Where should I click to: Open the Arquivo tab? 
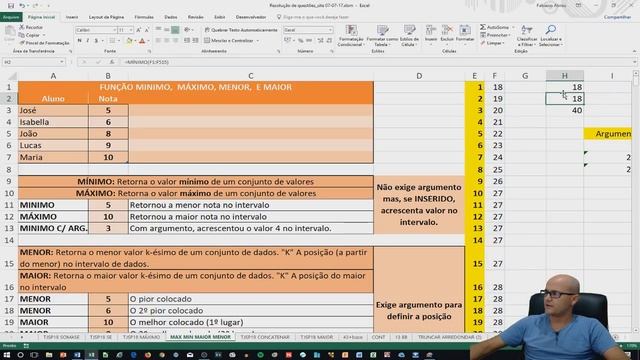click(11, 17)
